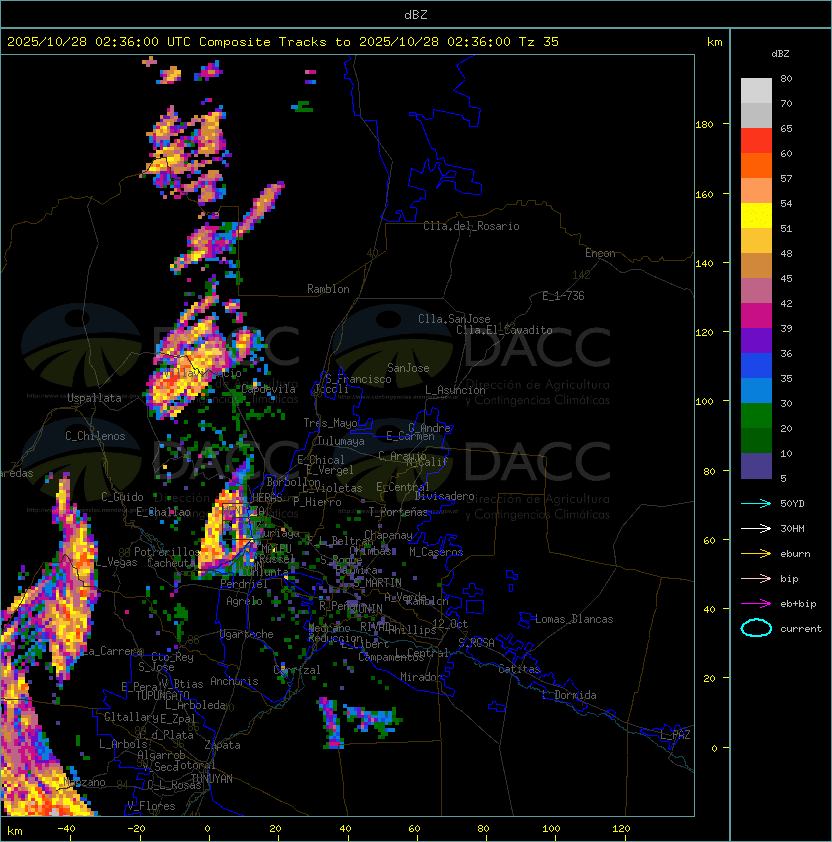Click the 'Lomas_Blancas' map label

[x=574, y=619]
